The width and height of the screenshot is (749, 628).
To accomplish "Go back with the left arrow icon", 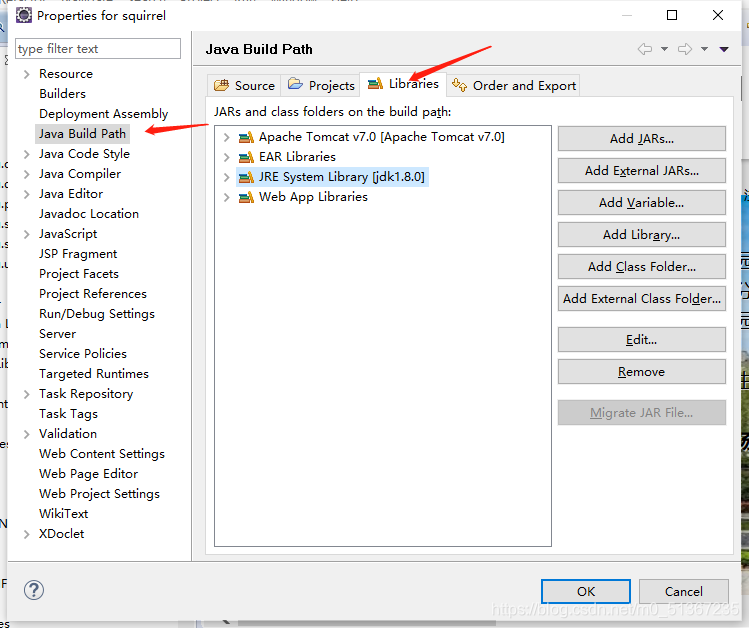I will click(x=645, y=49).
